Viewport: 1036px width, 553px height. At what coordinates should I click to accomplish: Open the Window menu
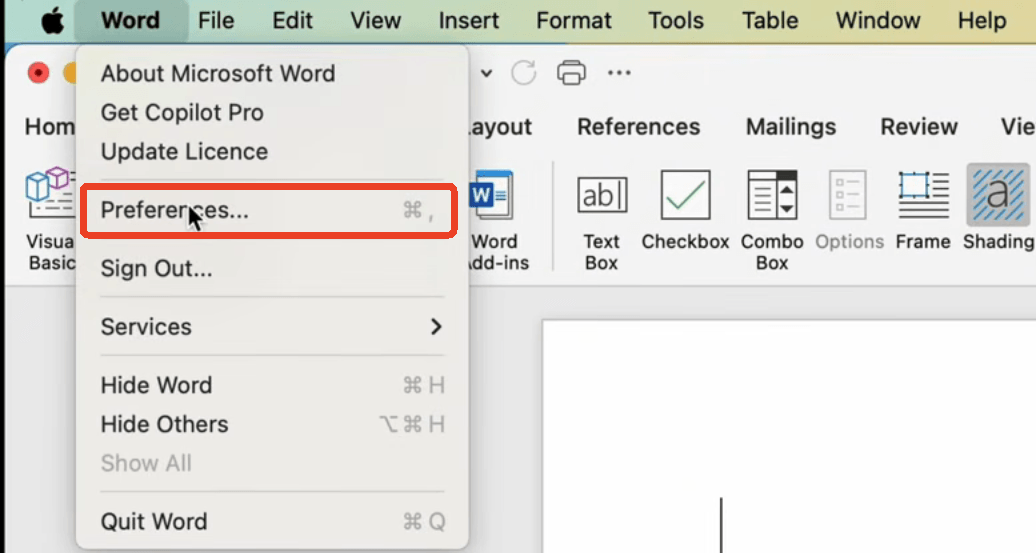(x=877, y=20)
